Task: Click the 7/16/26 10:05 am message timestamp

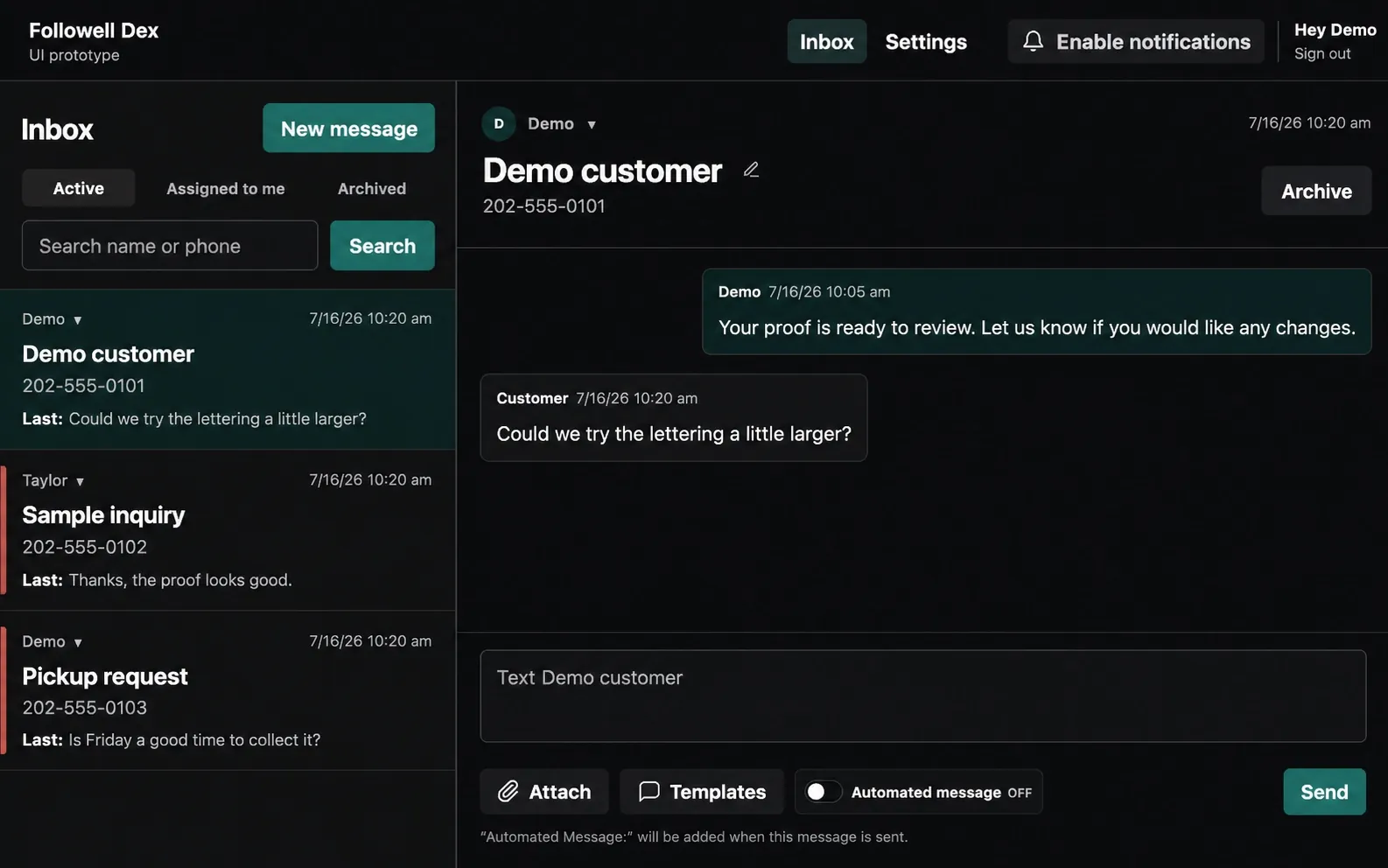Action: coord(829,292)
